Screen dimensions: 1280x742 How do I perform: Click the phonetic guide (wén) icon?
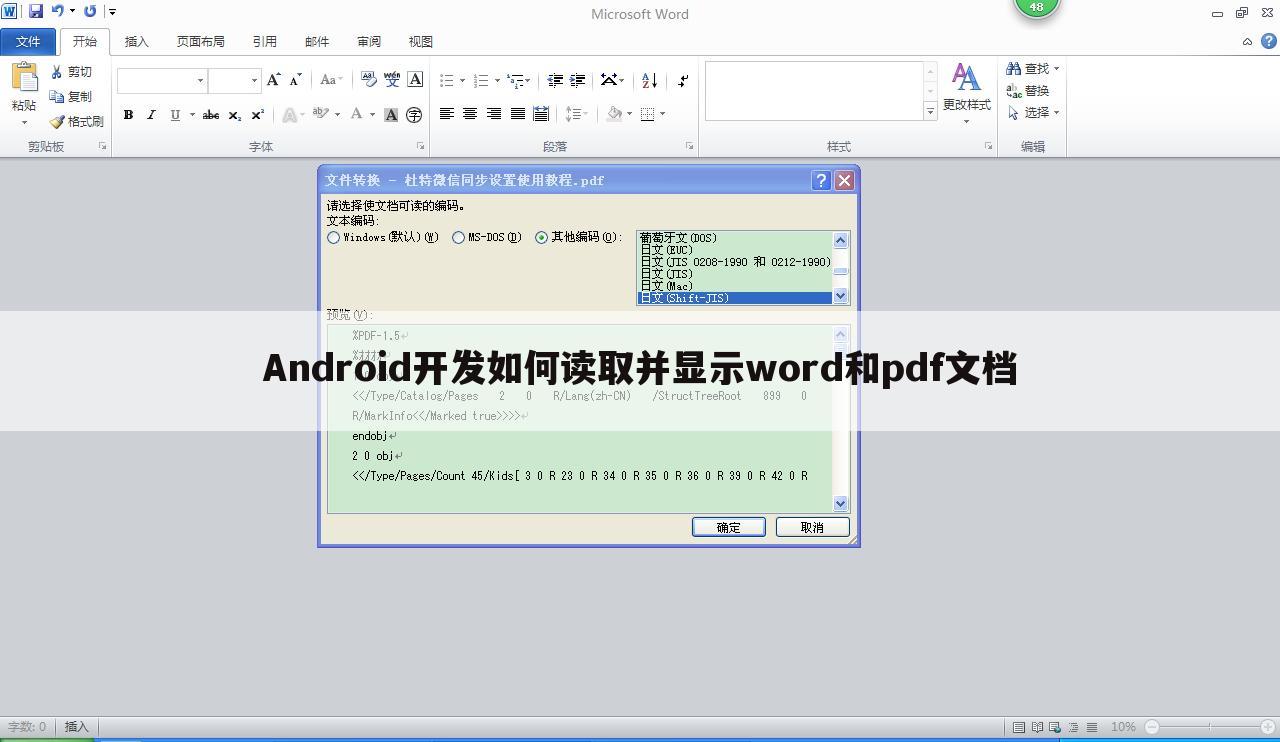coord(392,80)
